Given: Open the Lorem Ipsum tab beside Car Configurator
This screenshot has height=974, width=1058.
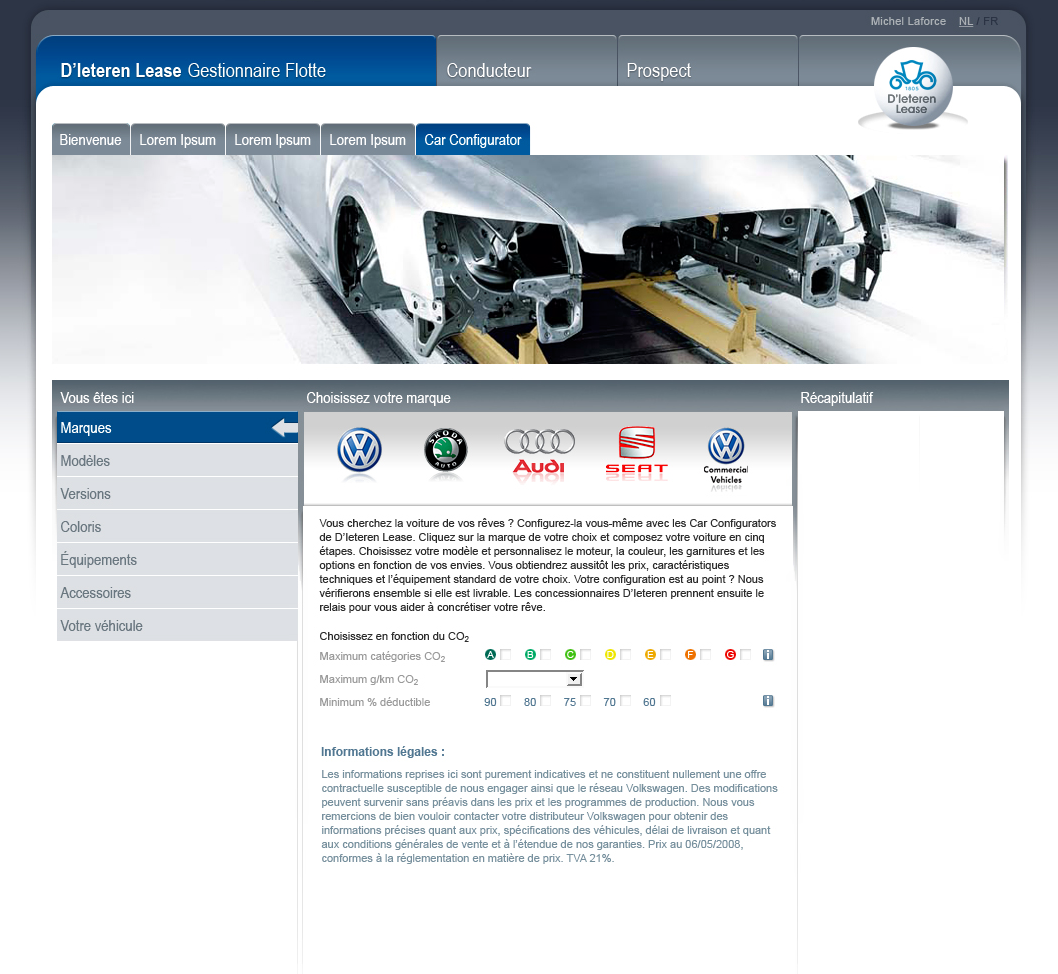Looking at the screenshot, I should pos(368,140).
